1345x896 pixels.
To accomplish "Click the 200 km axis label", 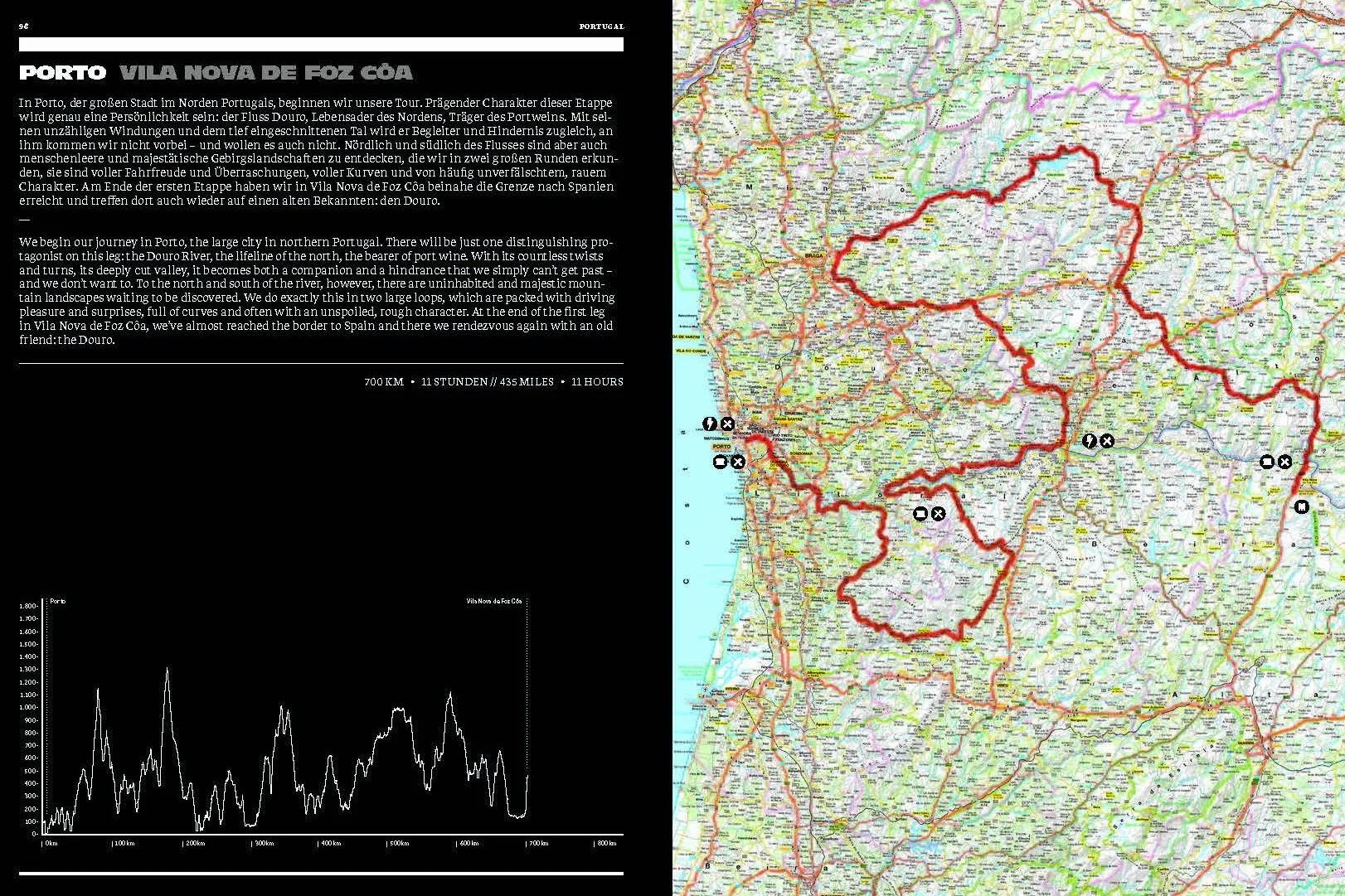I will pos(194,843).
